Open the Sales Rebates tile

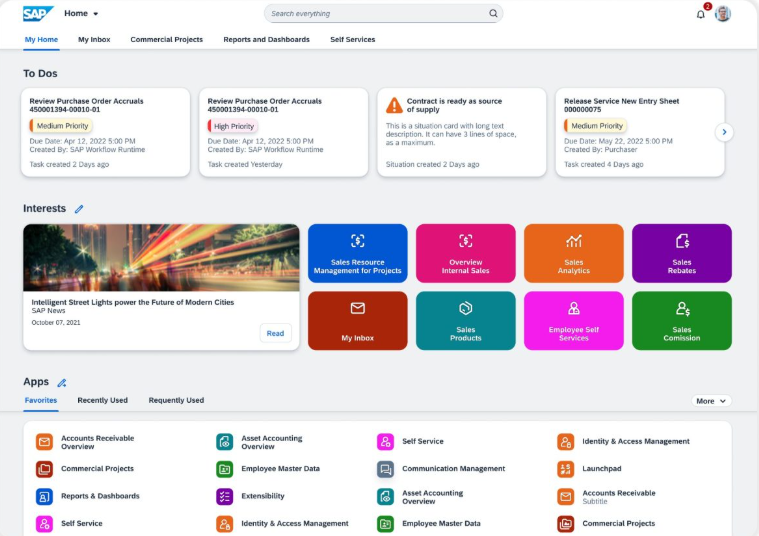(x=682, y=253)
